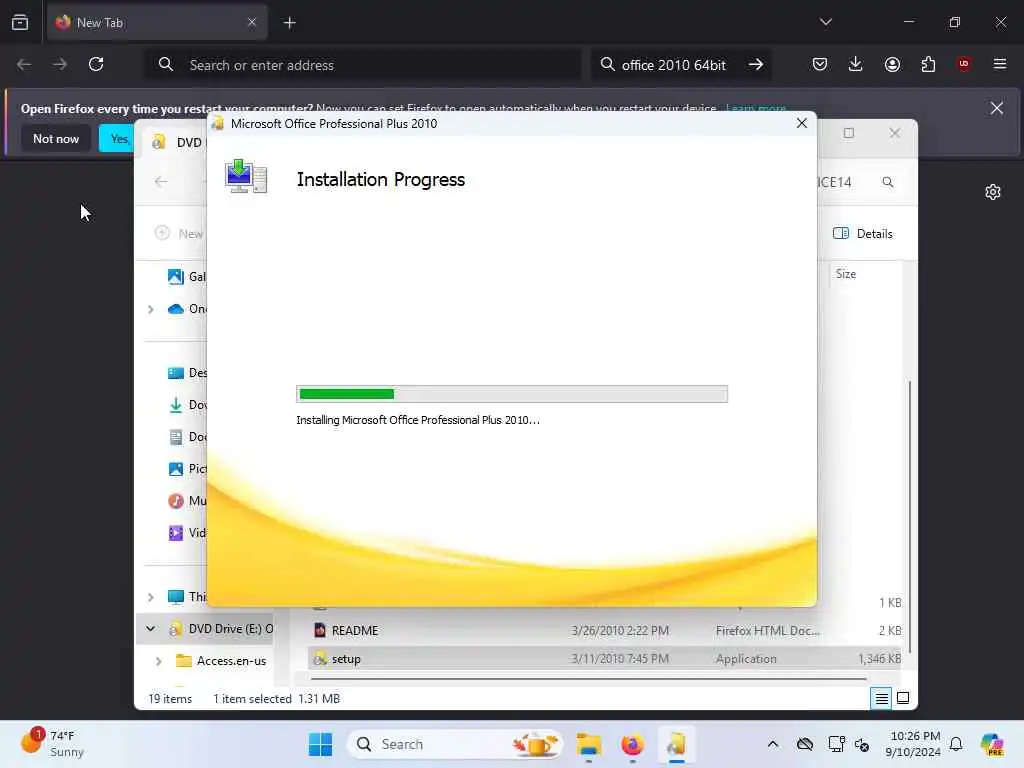Click the Explorer horizontal scrollbar
The width and height of the screenshot is (1024, 768).
588,679
